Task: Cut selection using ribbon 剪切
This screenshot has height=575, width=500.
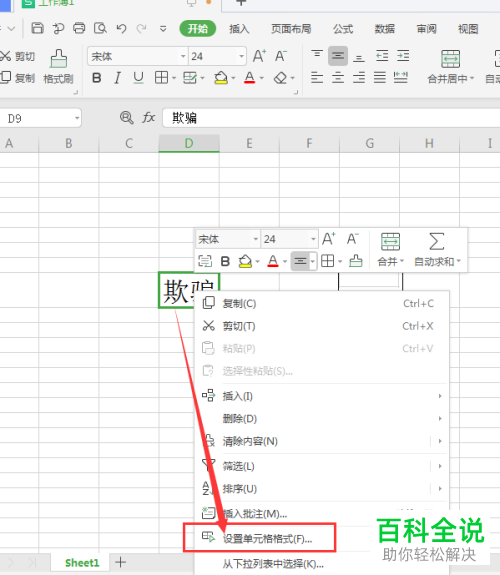Action: tap(18, 56)
